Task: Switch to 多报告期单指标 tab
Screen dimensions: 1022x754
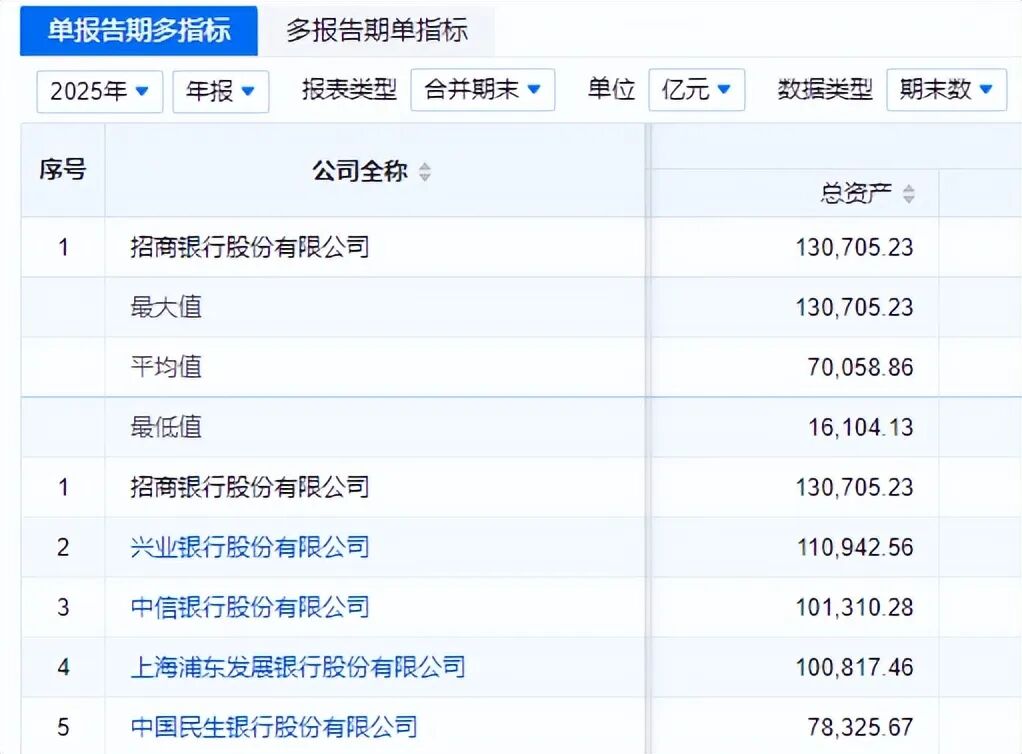Action: point(376,31)
